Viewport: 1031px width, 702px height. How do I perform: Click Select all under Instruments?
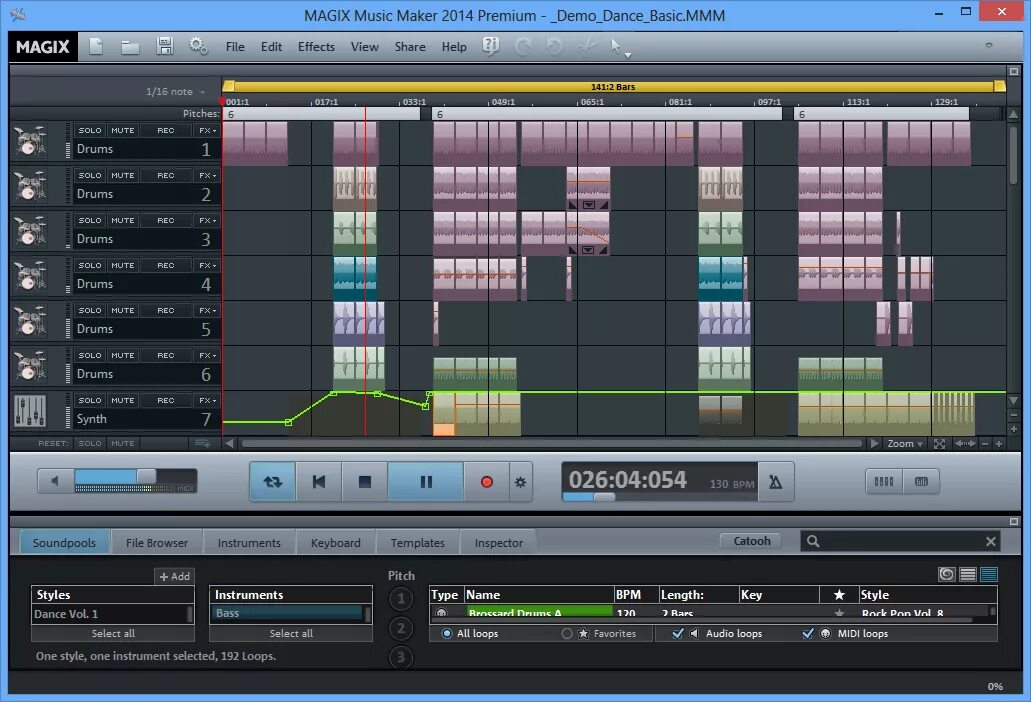click(291, 634)
